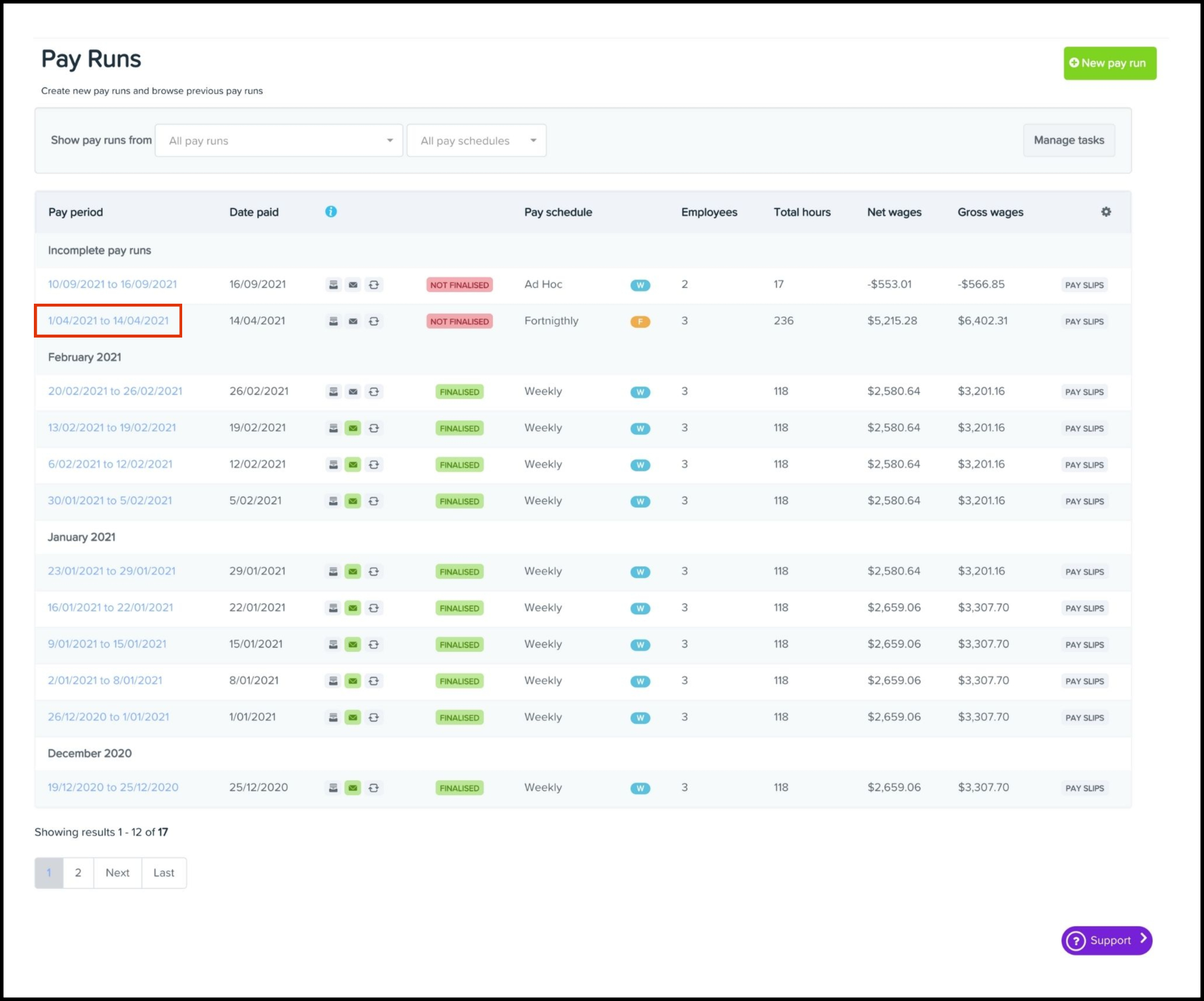Open pay run 1/04/2021 to 14/04/2021
Viewport: 1204px width, 1001px height.
(x=108, y=321)
